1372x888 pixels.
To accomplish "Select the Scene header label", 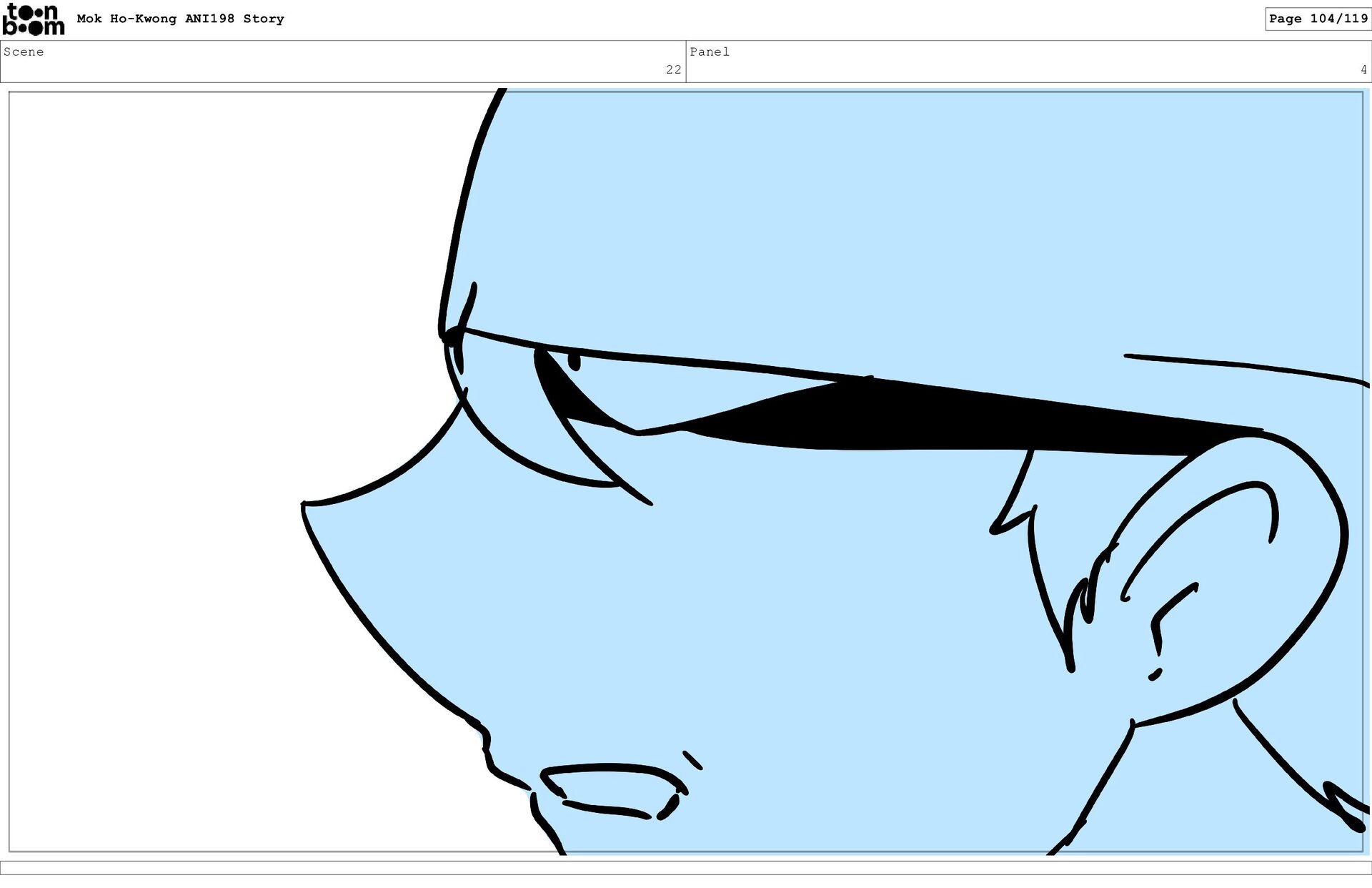I will (24, 51).
